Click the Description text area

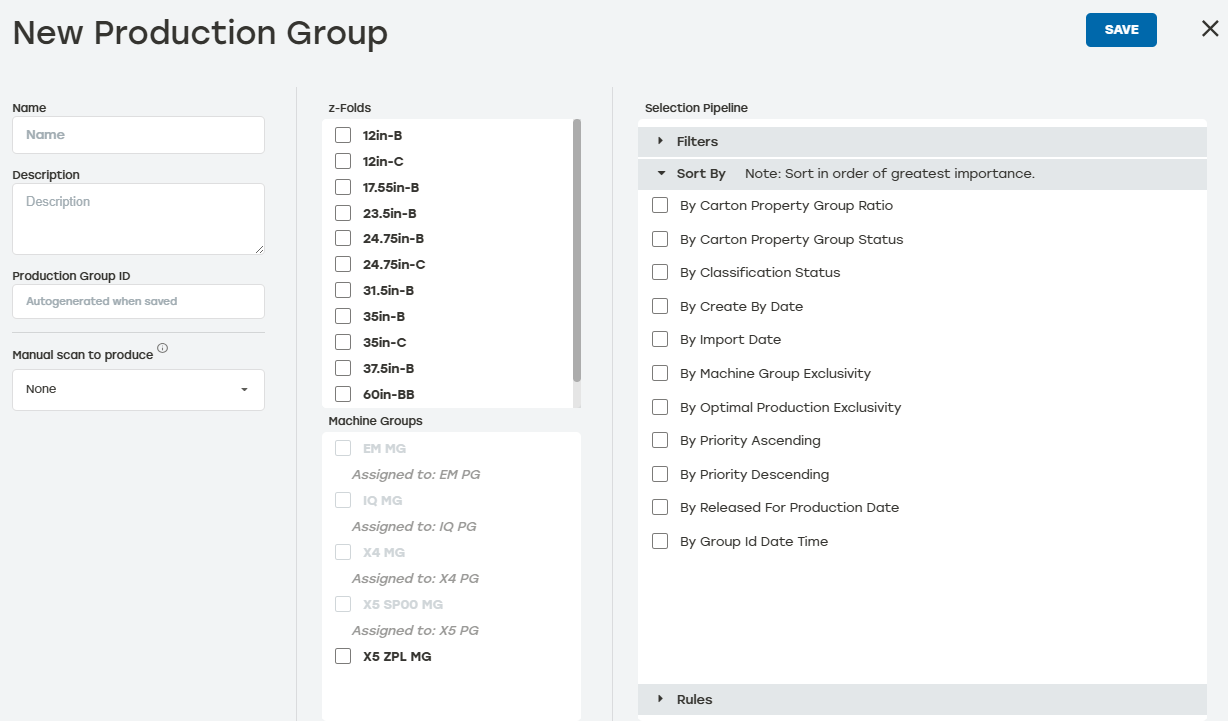click(x=138, y=219)
